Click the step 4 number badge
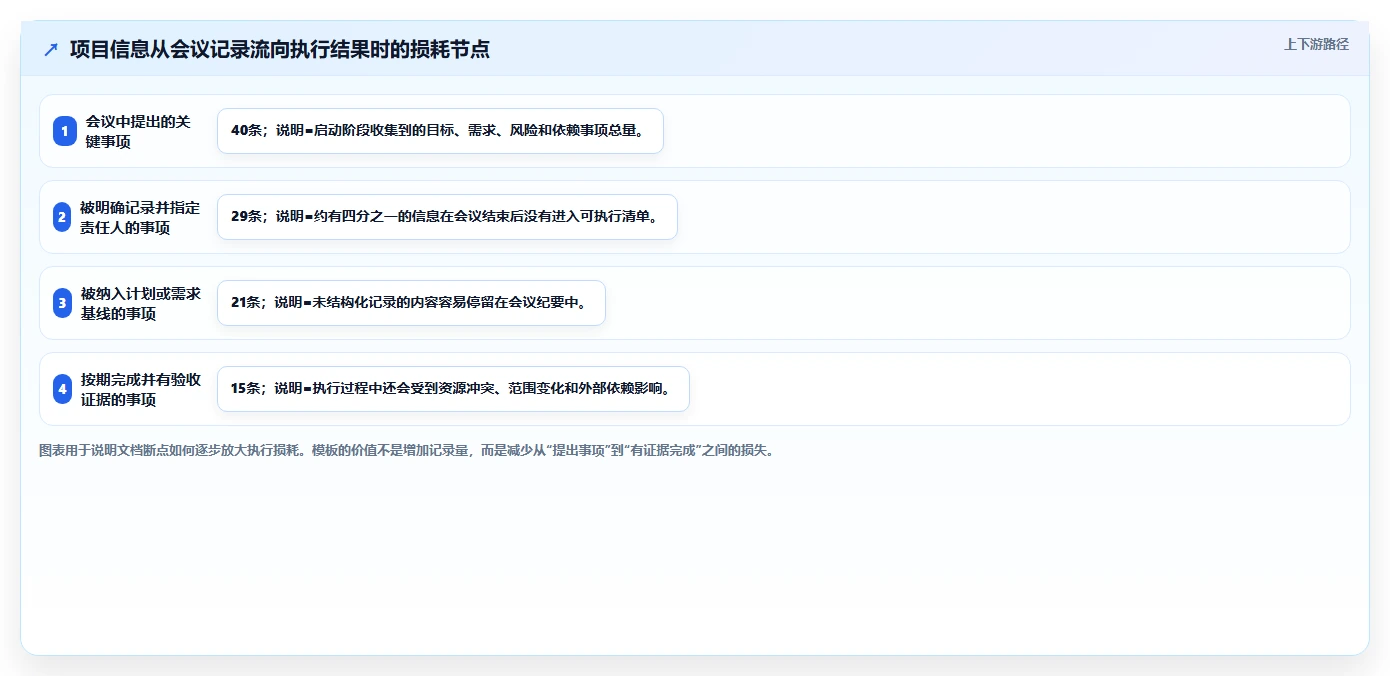The height and width of the screenshot is (676, 1390). 63,389
